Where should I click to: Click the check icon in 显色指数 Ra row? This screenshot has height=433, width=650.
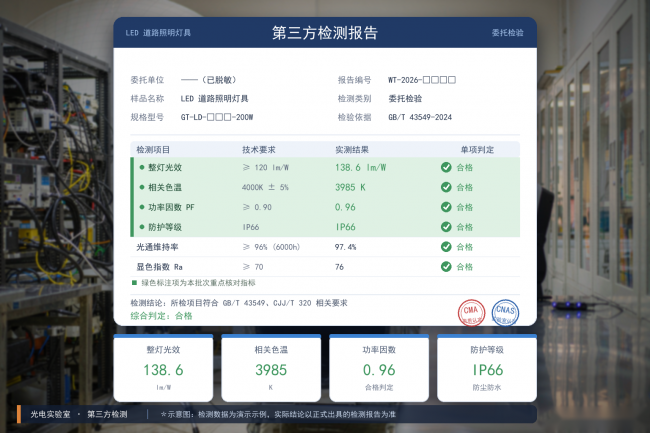point(446,267)
